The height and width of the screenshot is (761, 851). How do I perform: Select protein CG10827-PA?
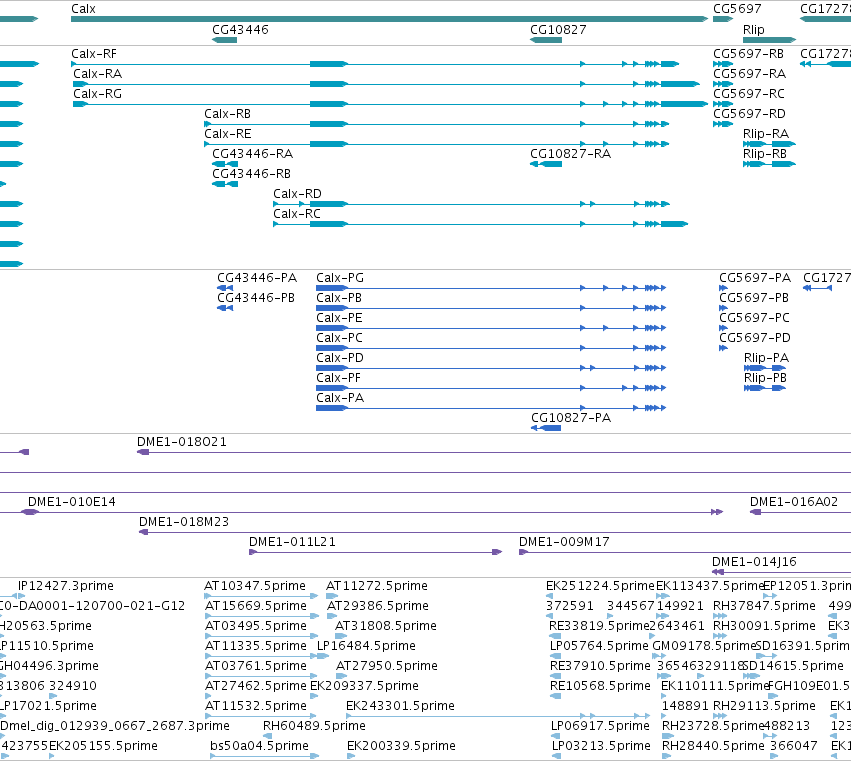tap(571, 418)
